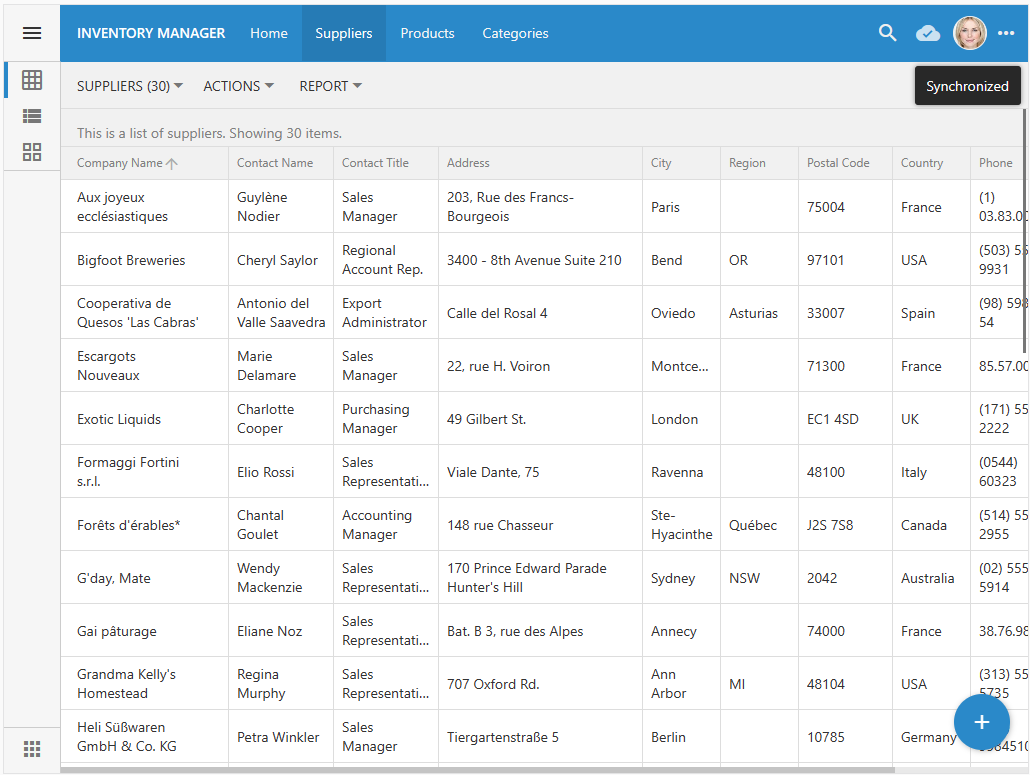The height and width of the screenshot is (775, 1030).
Task: Open the Actions dropdown menu
Action: 238,86
